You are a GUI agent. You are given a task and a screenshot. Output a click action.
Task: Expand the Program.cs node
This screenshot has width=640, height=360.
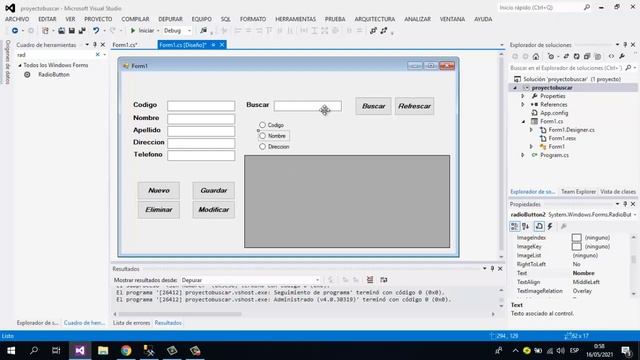tap(523, 155)
